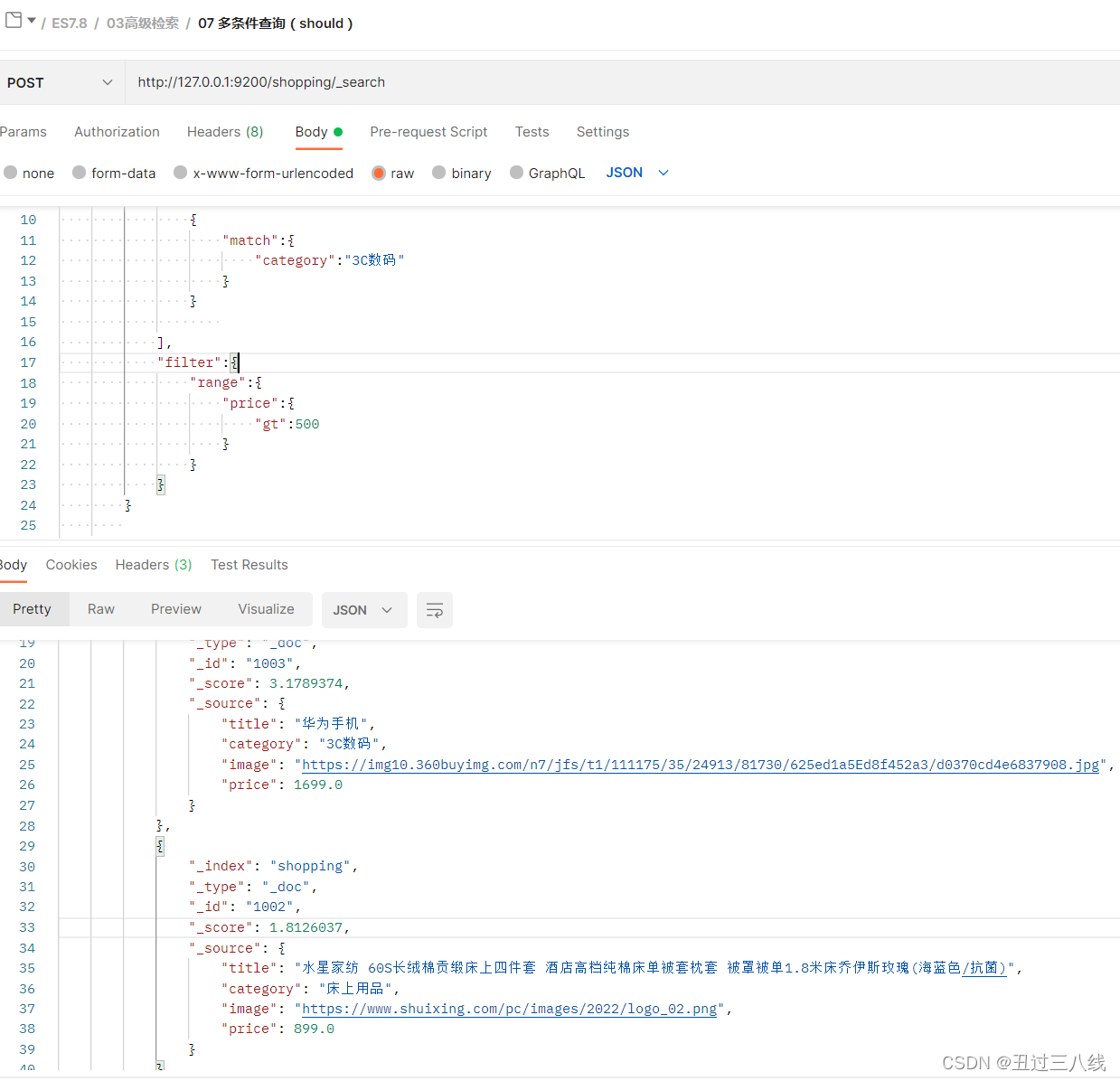Click the "_id": "1003" line

[x=245, y=663]
